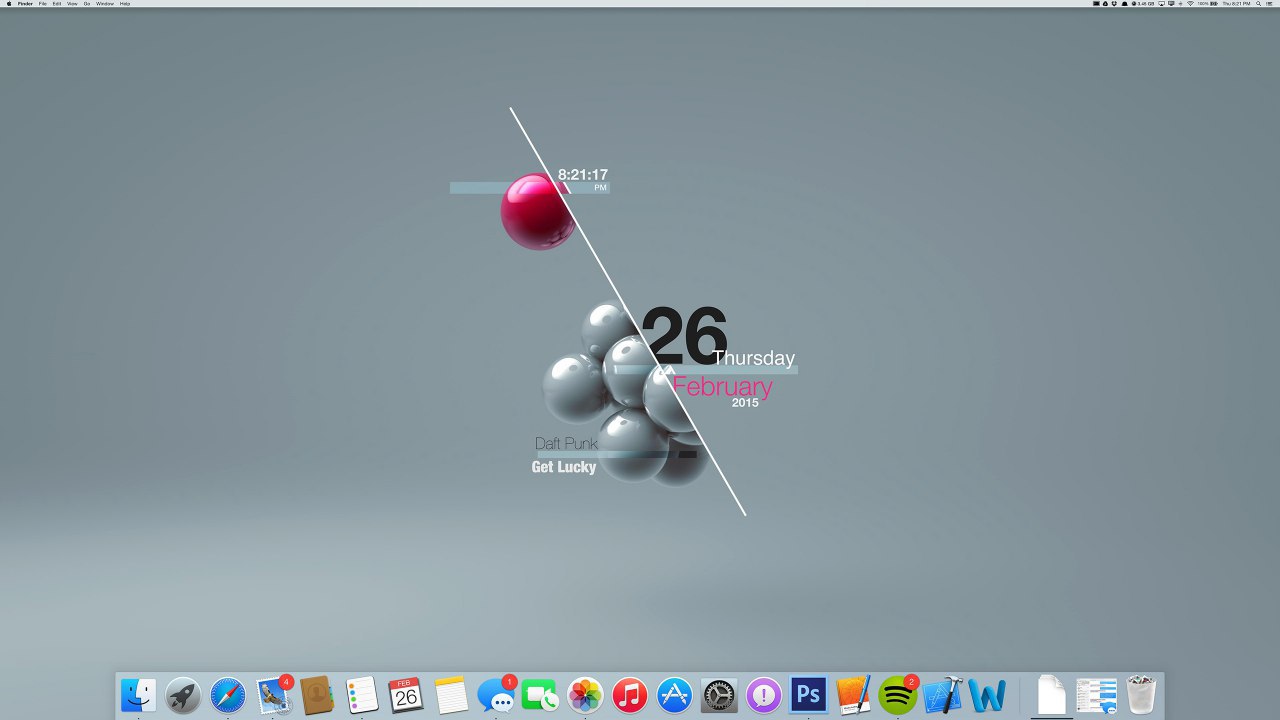Open the Messages app
This screenshot has height=720, width=1280.
tap(495, 695)
